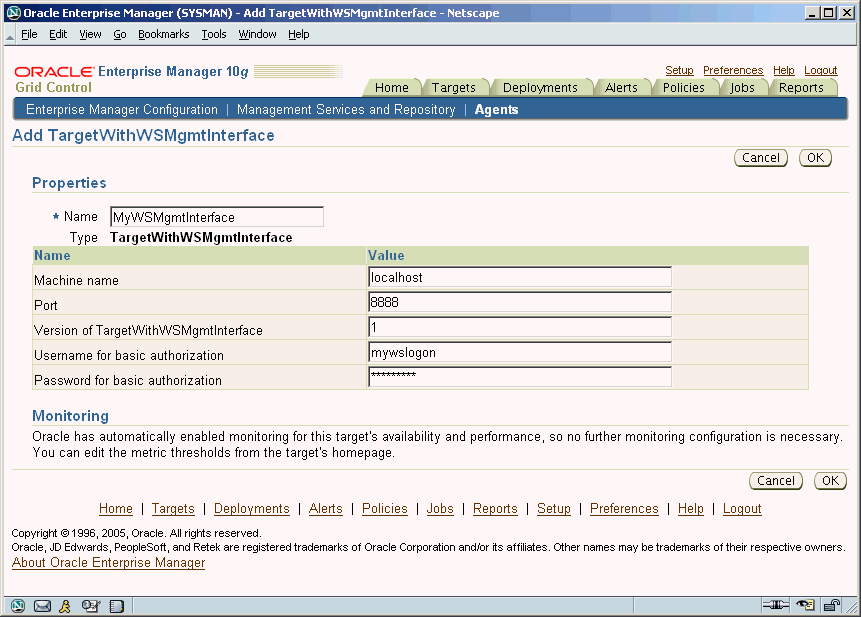Open About Oracle Enterprise Manager link
This screenshot has height=617, width=861.
[x=108, y=563]
